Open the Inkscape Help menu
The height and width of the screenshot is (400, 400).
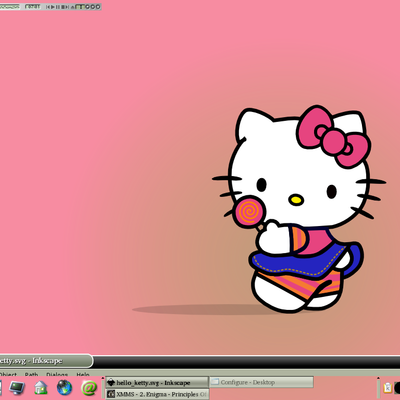click(x=83, y=374)
